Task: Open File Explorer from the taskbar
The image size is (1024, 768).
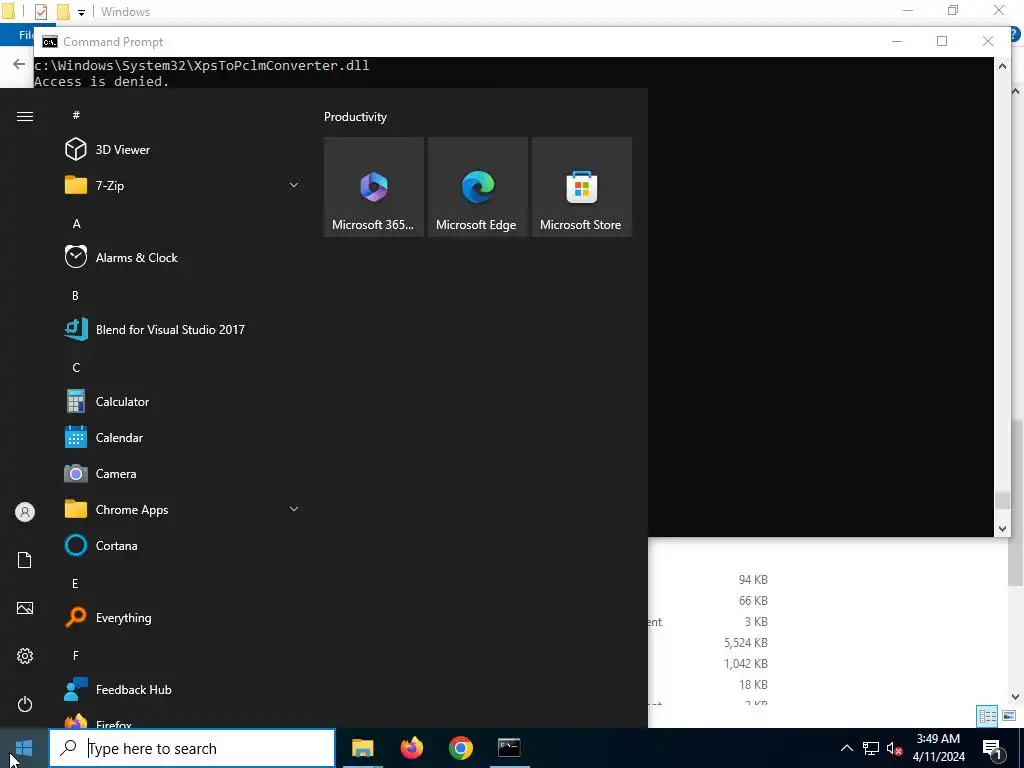Action: click(362, 748)
